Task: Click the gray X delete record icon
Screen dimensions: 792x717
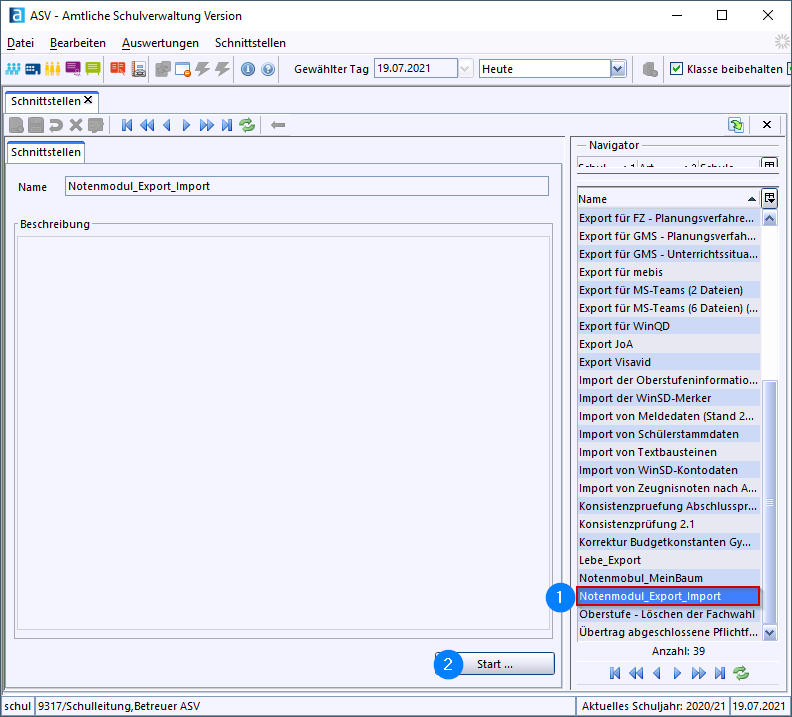Action: click(x=76, y=125)
